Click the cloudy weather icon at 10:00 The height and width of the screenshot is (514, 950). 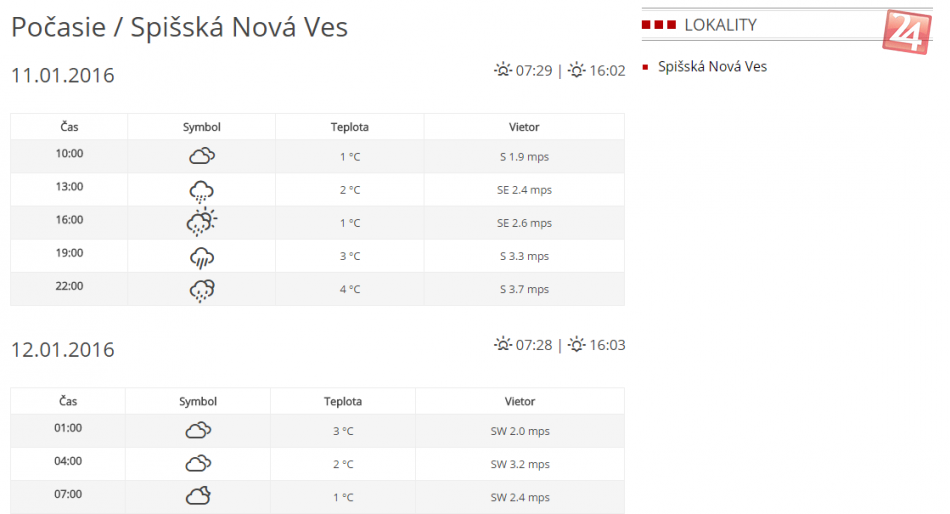pyautogui.click(x=202, y=156)
